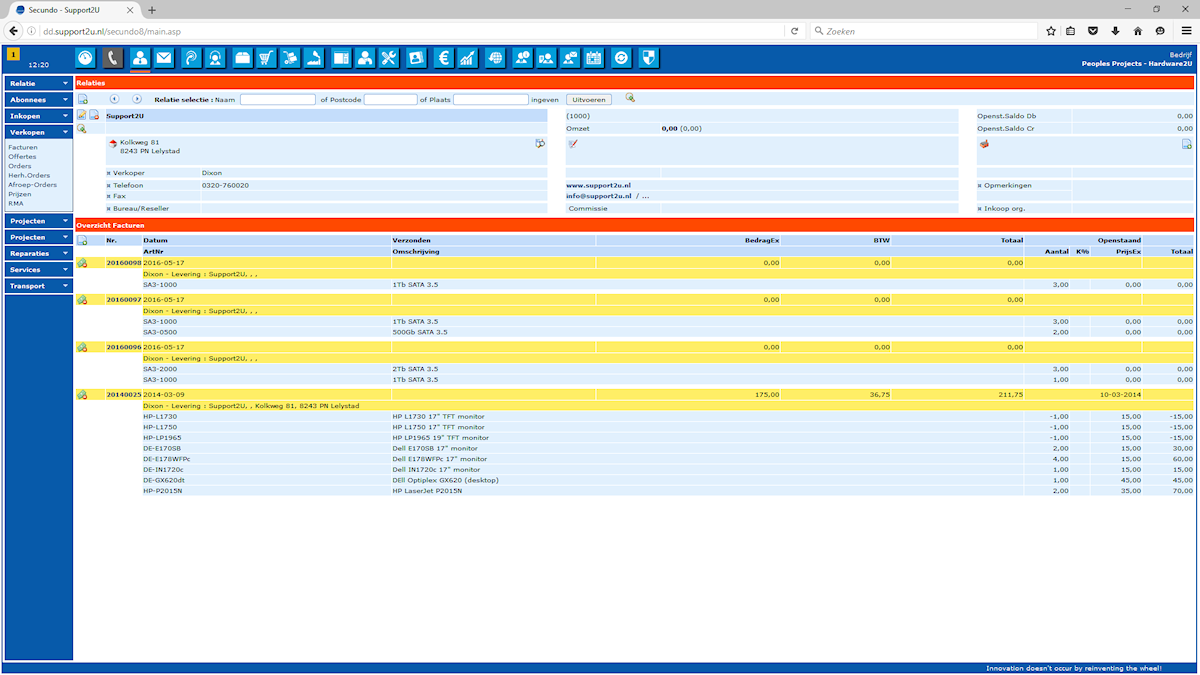Open Orders under Verkopen
Image resolution: width=1200 pixels, height=675 pixels.
20,166
